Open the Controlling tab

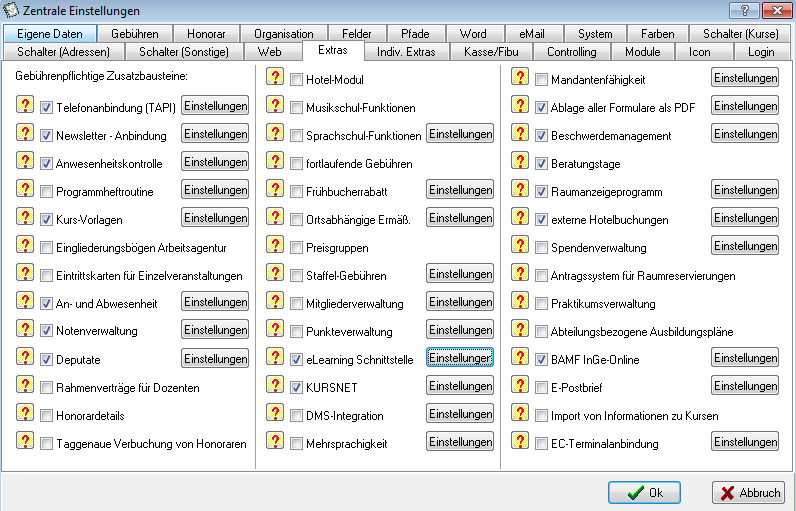572,52
